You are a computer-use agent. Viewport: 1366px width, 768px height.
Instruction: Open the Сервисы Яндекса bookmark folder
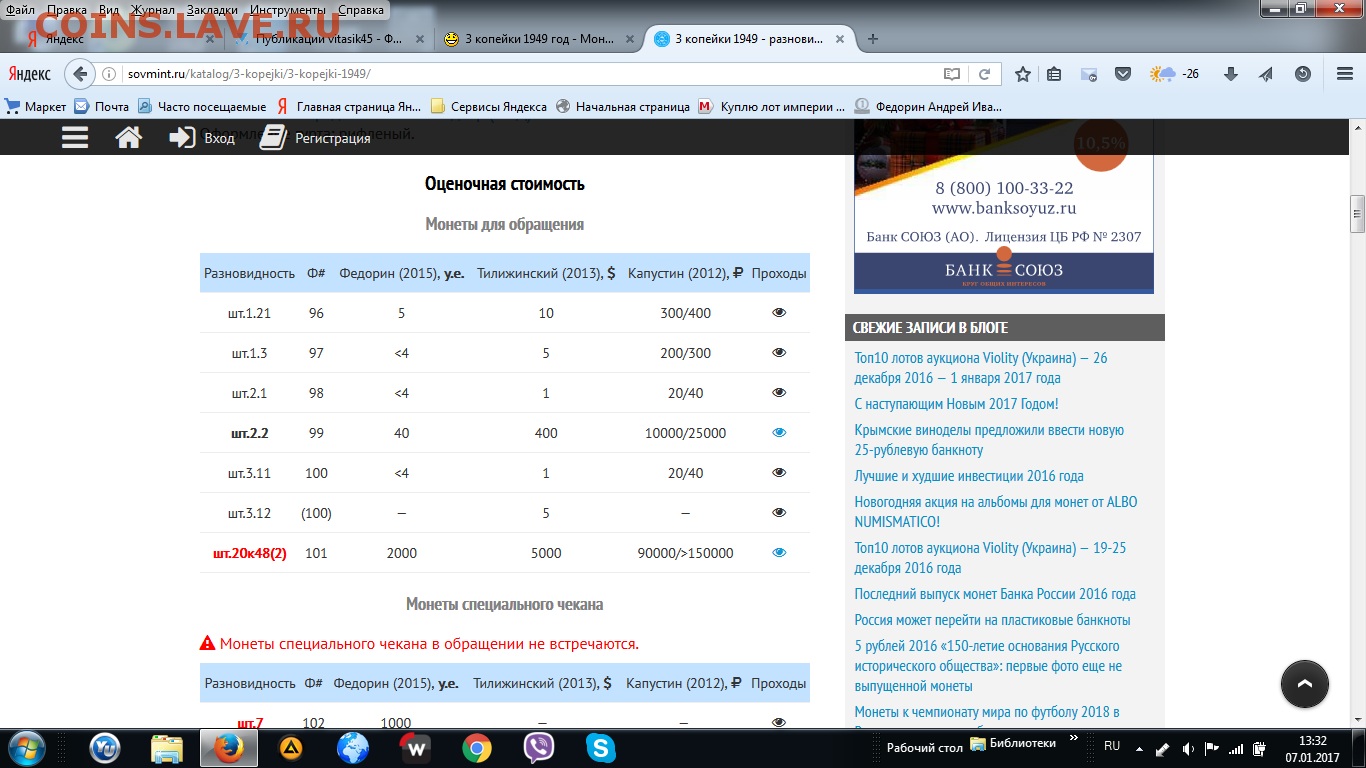point(488,106)
